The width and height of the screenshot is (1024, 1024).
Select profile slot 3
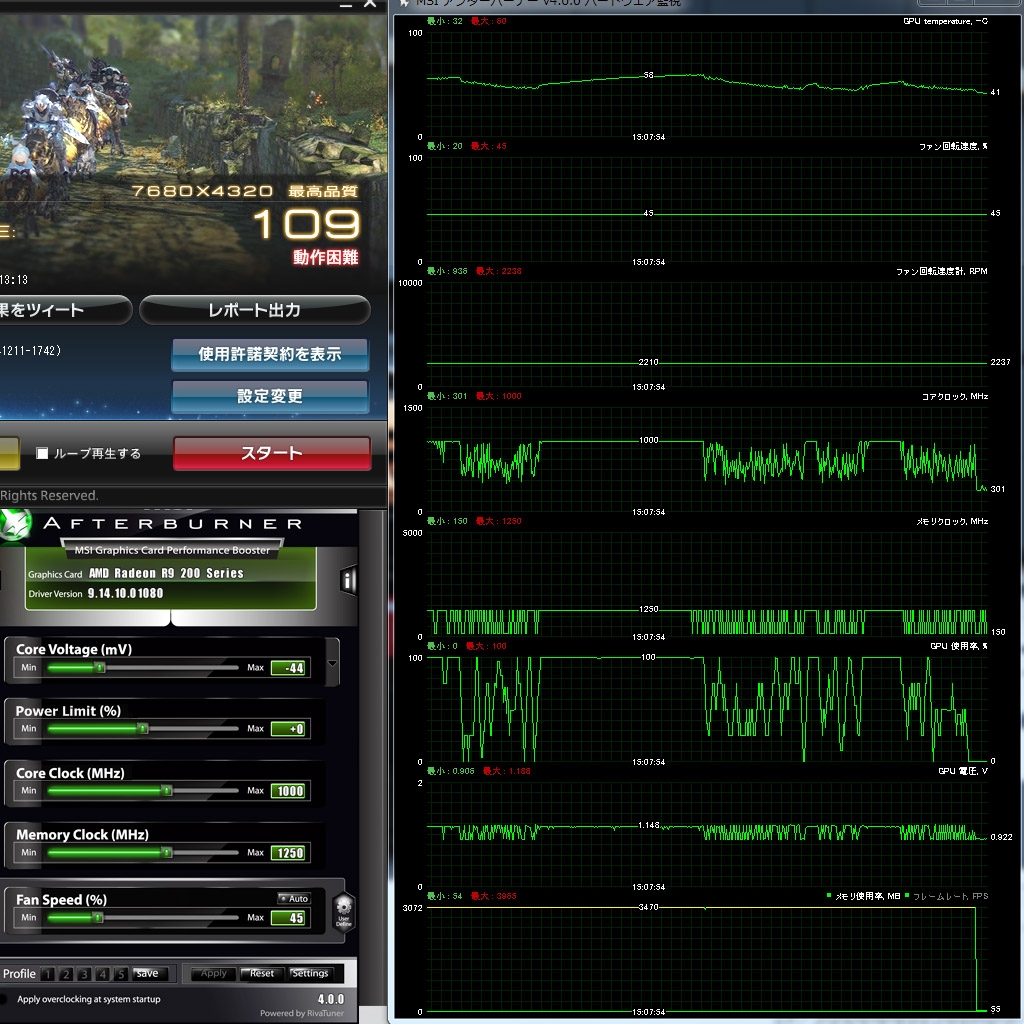coord(84,974)
